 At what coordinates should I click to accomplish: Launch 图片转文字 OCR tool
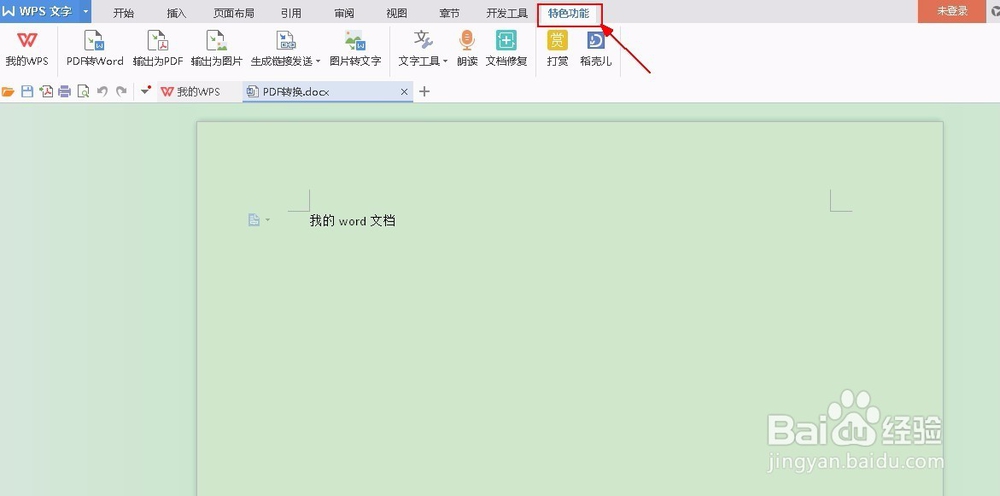click(x=355, y=48)
